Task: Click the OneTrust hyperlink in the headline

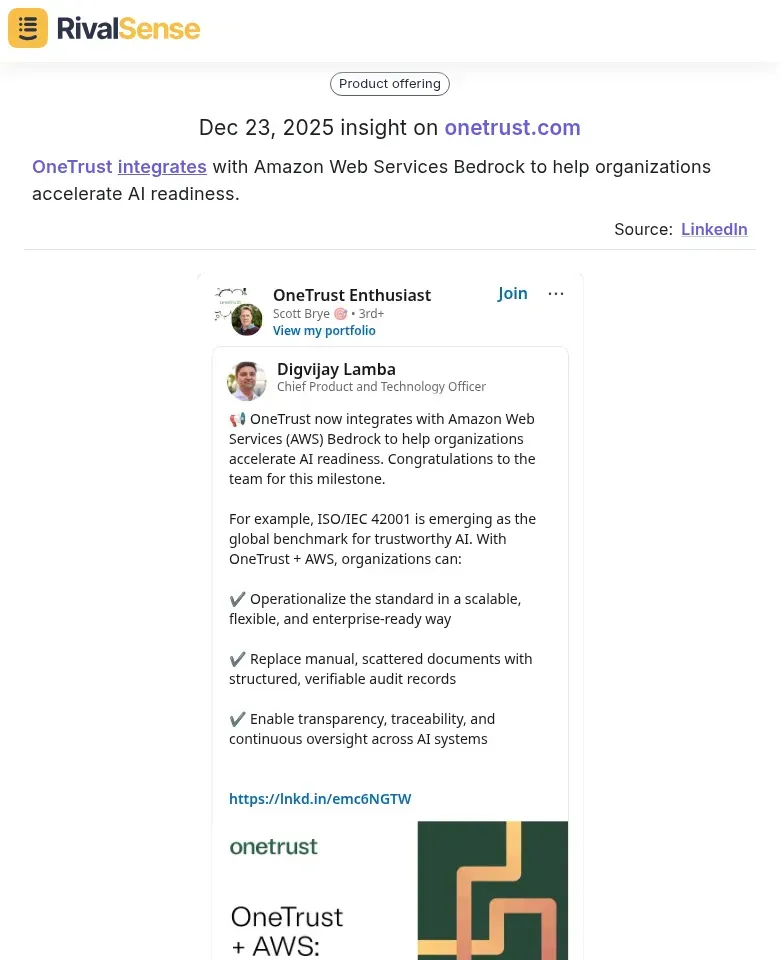Action: click(65, 167)
